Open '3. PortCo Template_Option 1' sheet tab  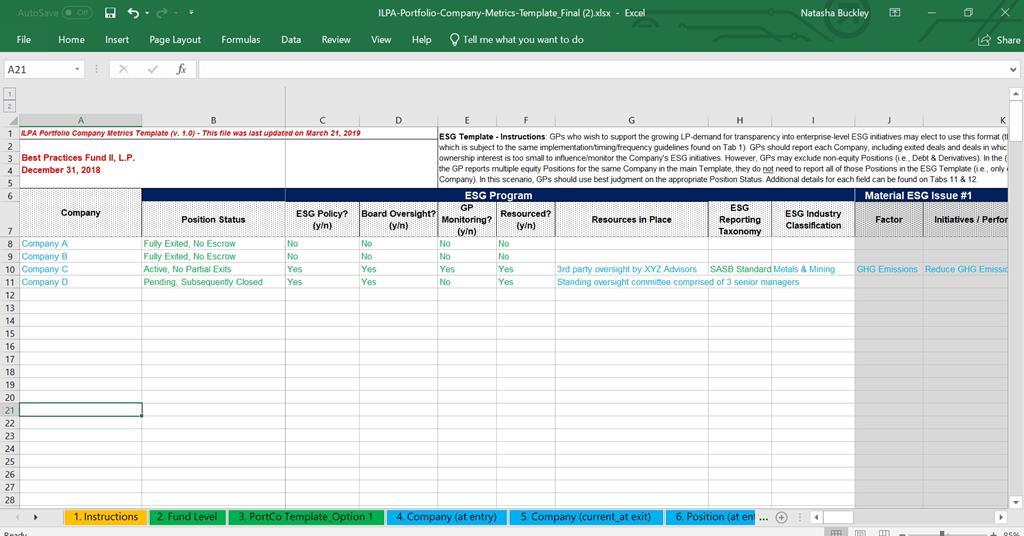(x=306, y=517)
